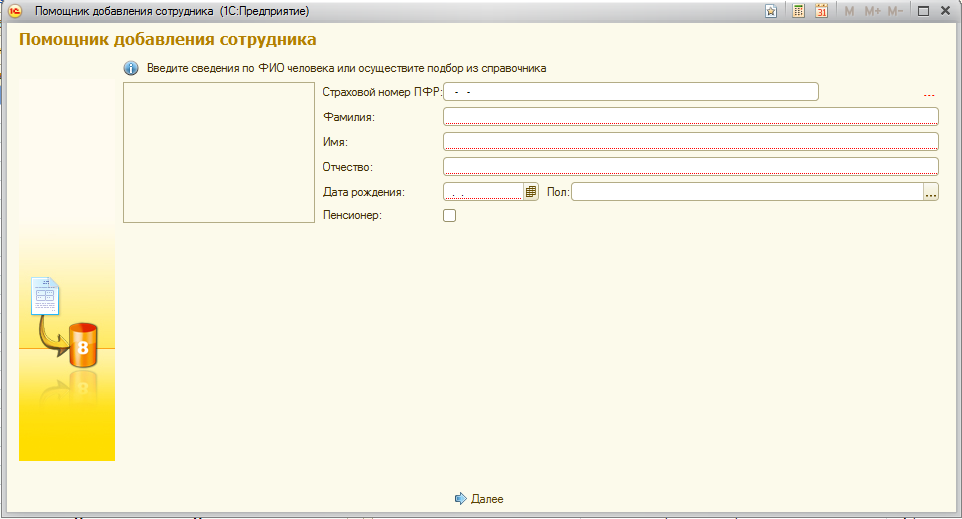Maximize the Помощник добавления сотрудника window

pos(924,11)
